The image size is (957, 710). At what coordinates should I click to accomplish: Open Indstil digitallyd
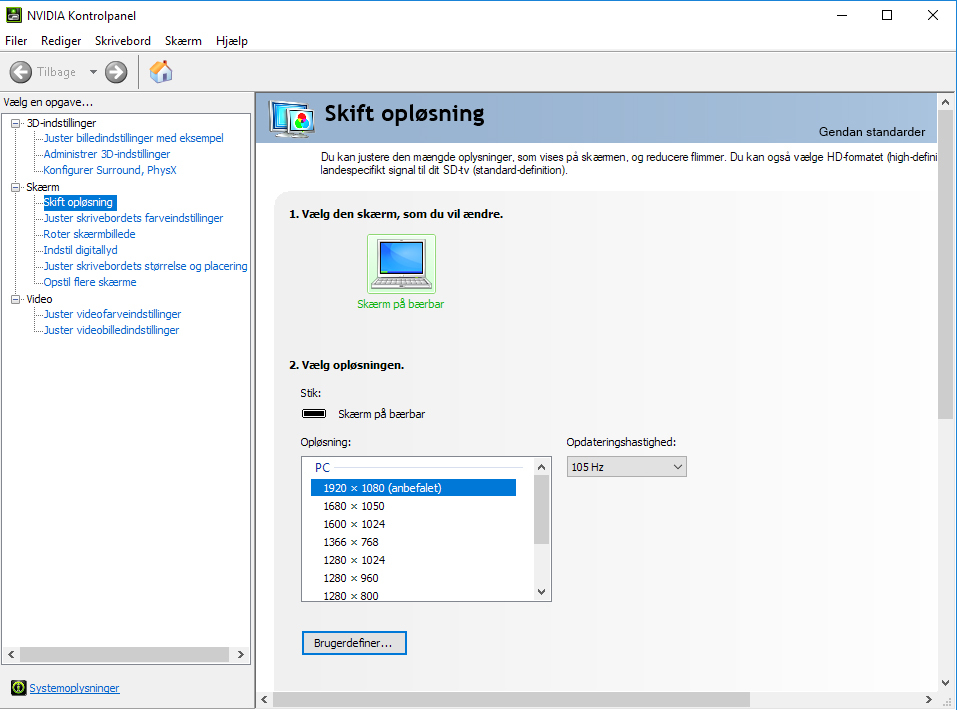[x=80, y=250]
